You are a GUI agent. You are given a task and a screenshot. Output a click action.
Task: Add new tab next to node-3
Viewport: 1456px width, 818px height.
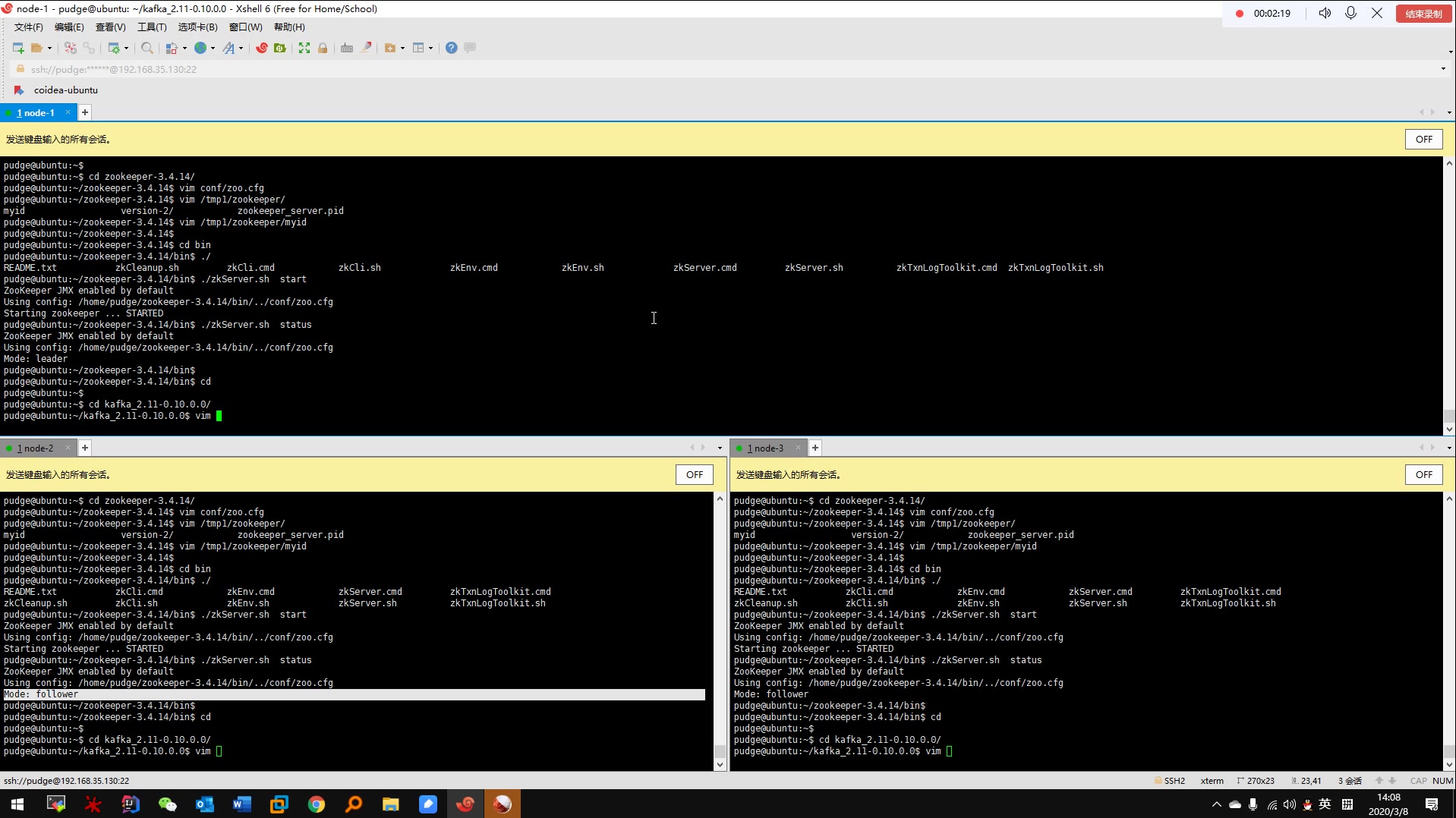[815, 448]
